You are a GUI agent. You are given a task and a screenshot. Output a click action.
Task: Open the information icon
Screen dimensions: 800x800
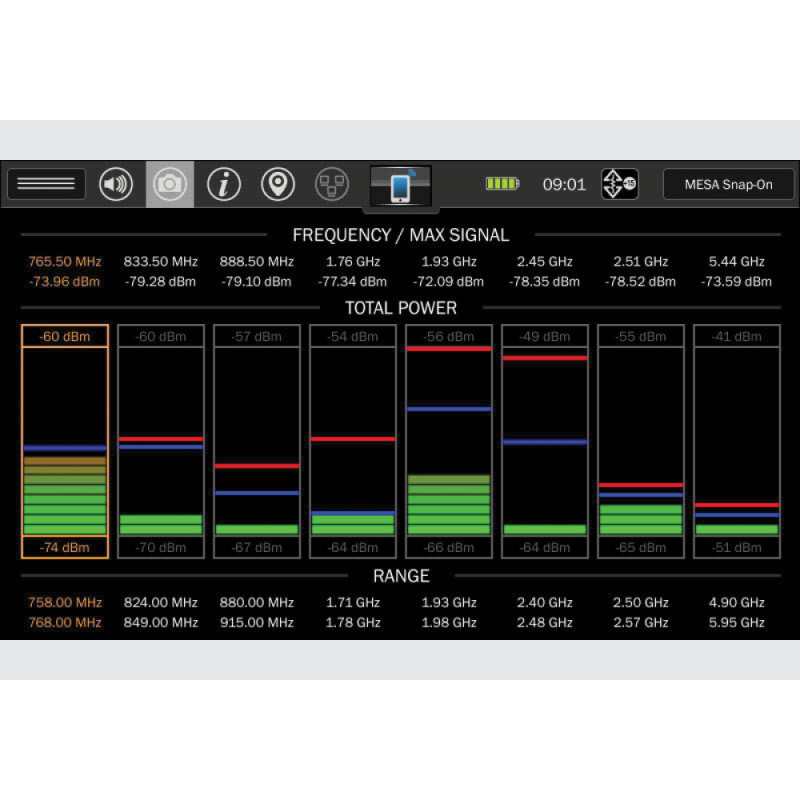[224, 184]
